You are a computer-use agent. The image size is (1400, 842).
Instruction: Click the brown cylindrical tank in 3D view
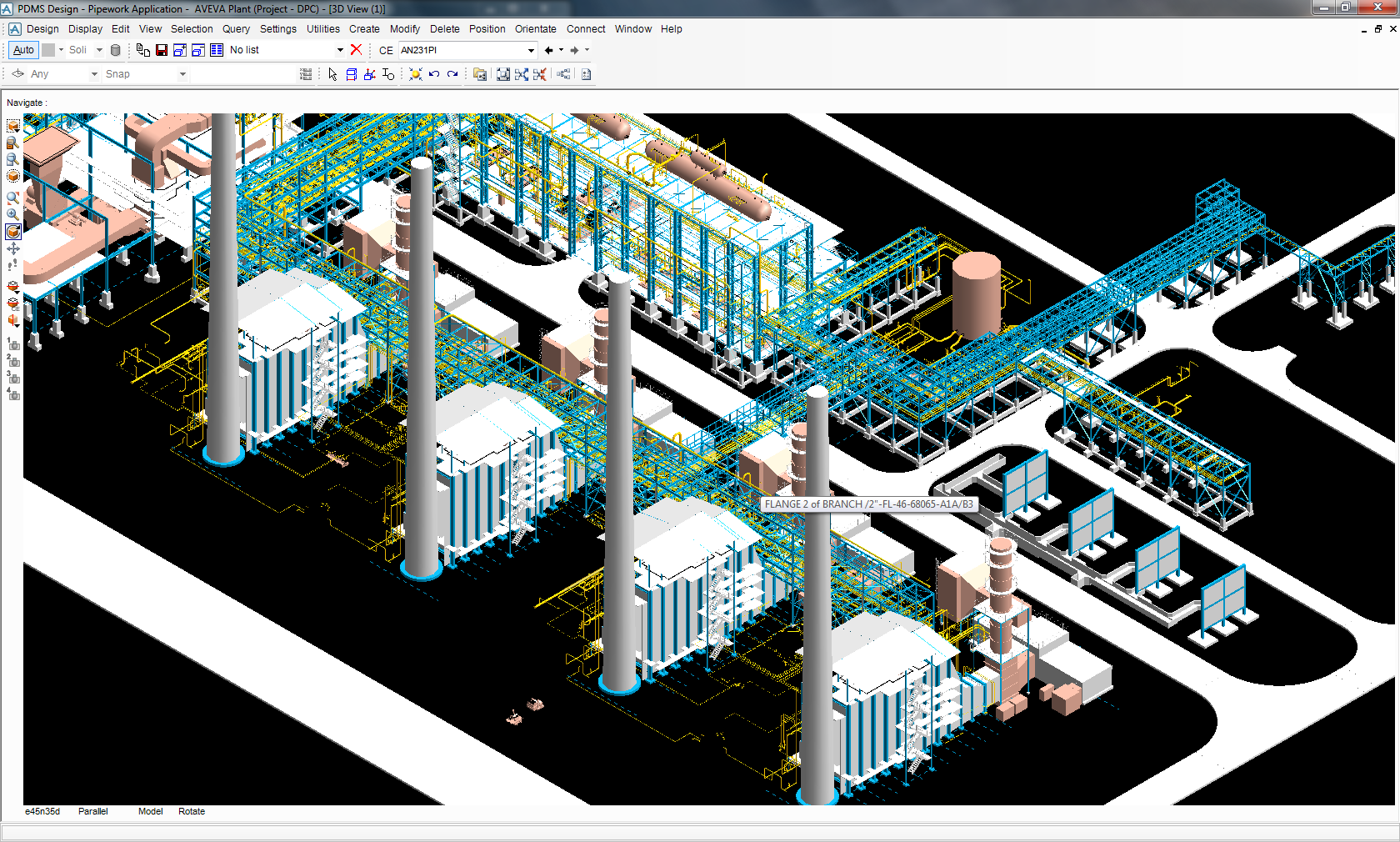976,295
